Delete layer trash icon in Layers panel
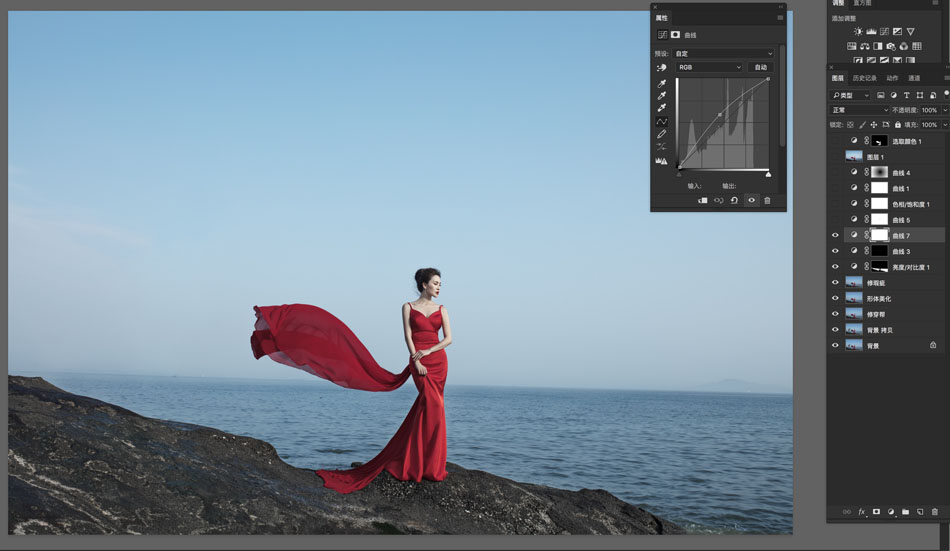 point(934,512)
